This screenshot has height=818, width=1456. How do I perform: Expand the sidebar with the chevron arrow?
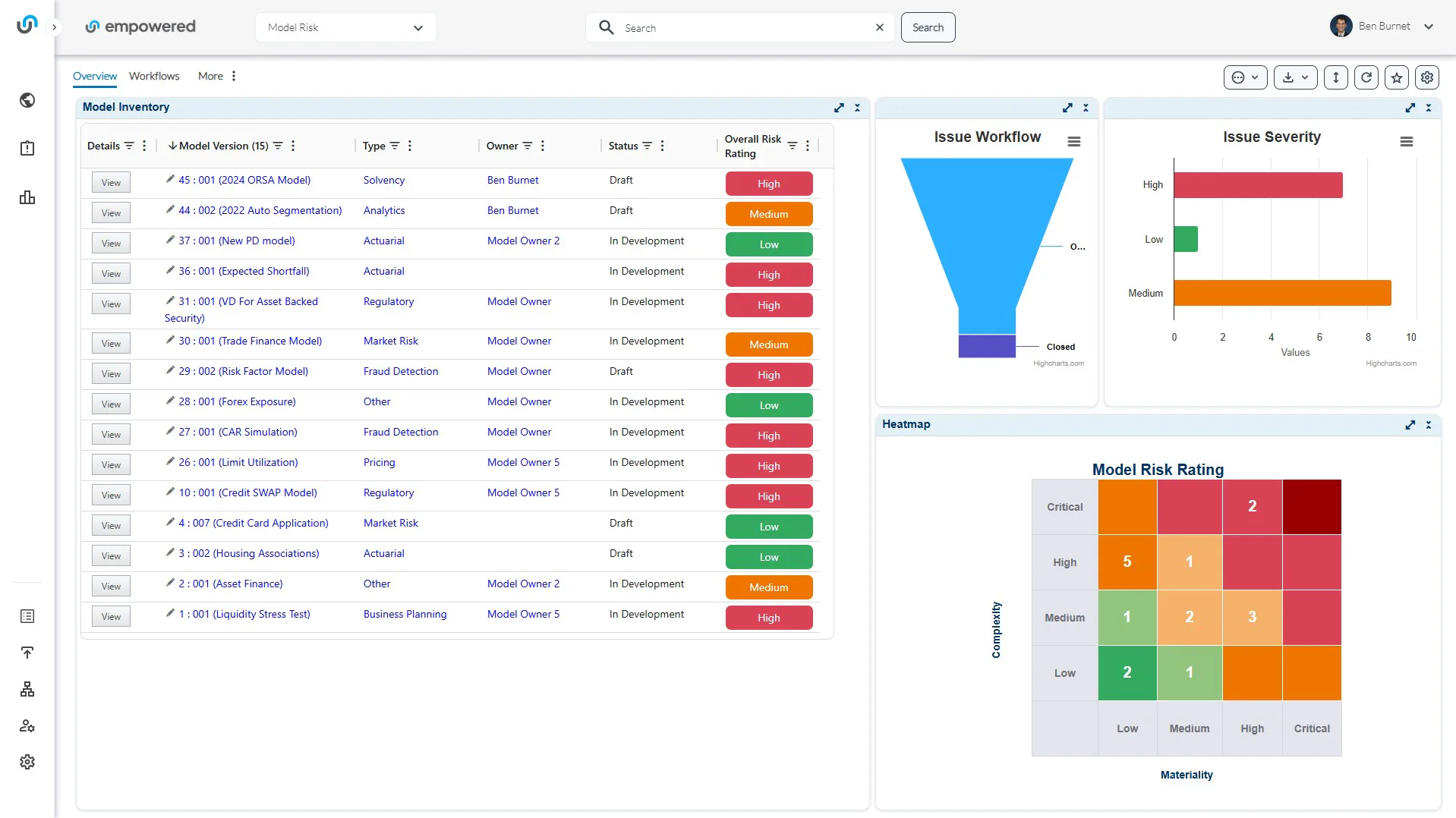click(x=54, y=27)
